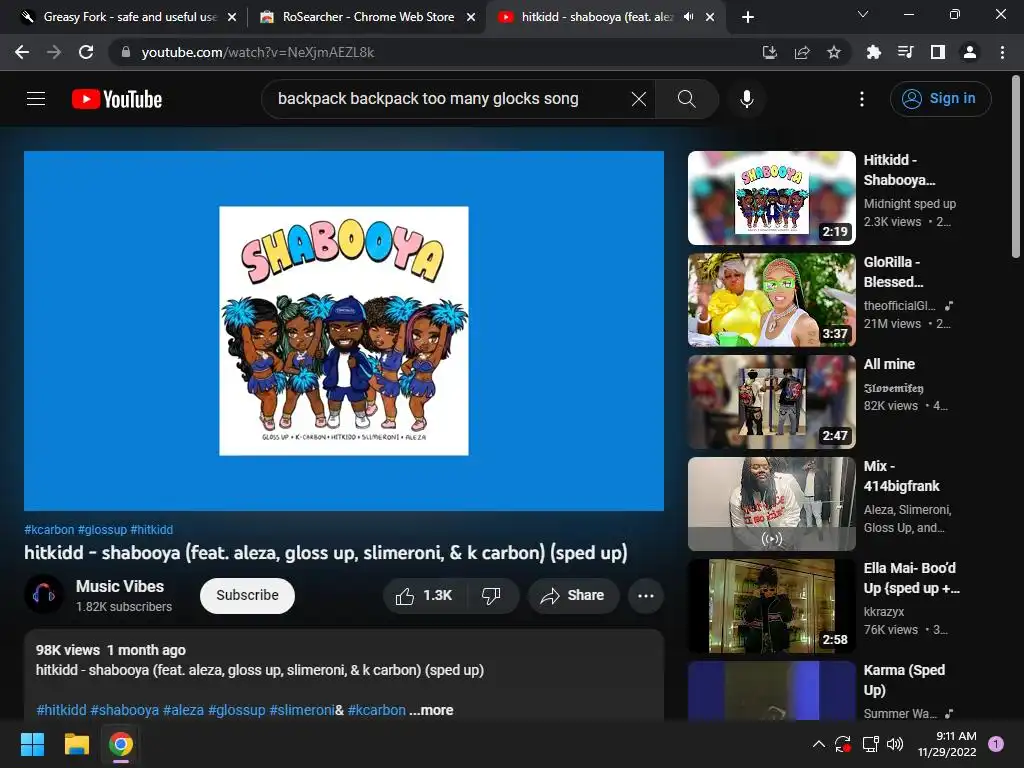Open clock and date 9:11 AM
This screenshot has width=1024, height=768.
(x=947, y=744)
